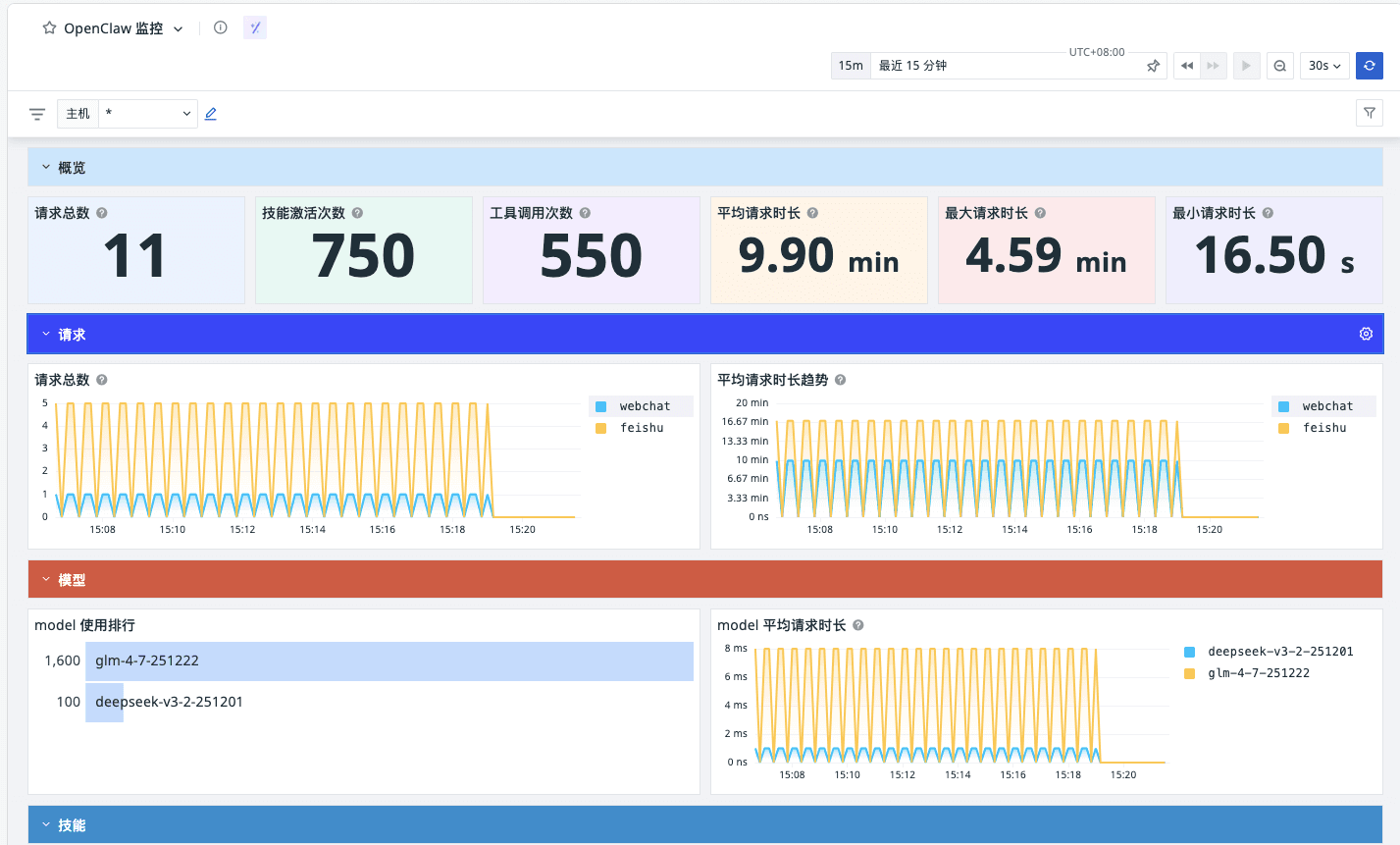
Task: Collapse the 模型 section header
Action: (46, 580)
